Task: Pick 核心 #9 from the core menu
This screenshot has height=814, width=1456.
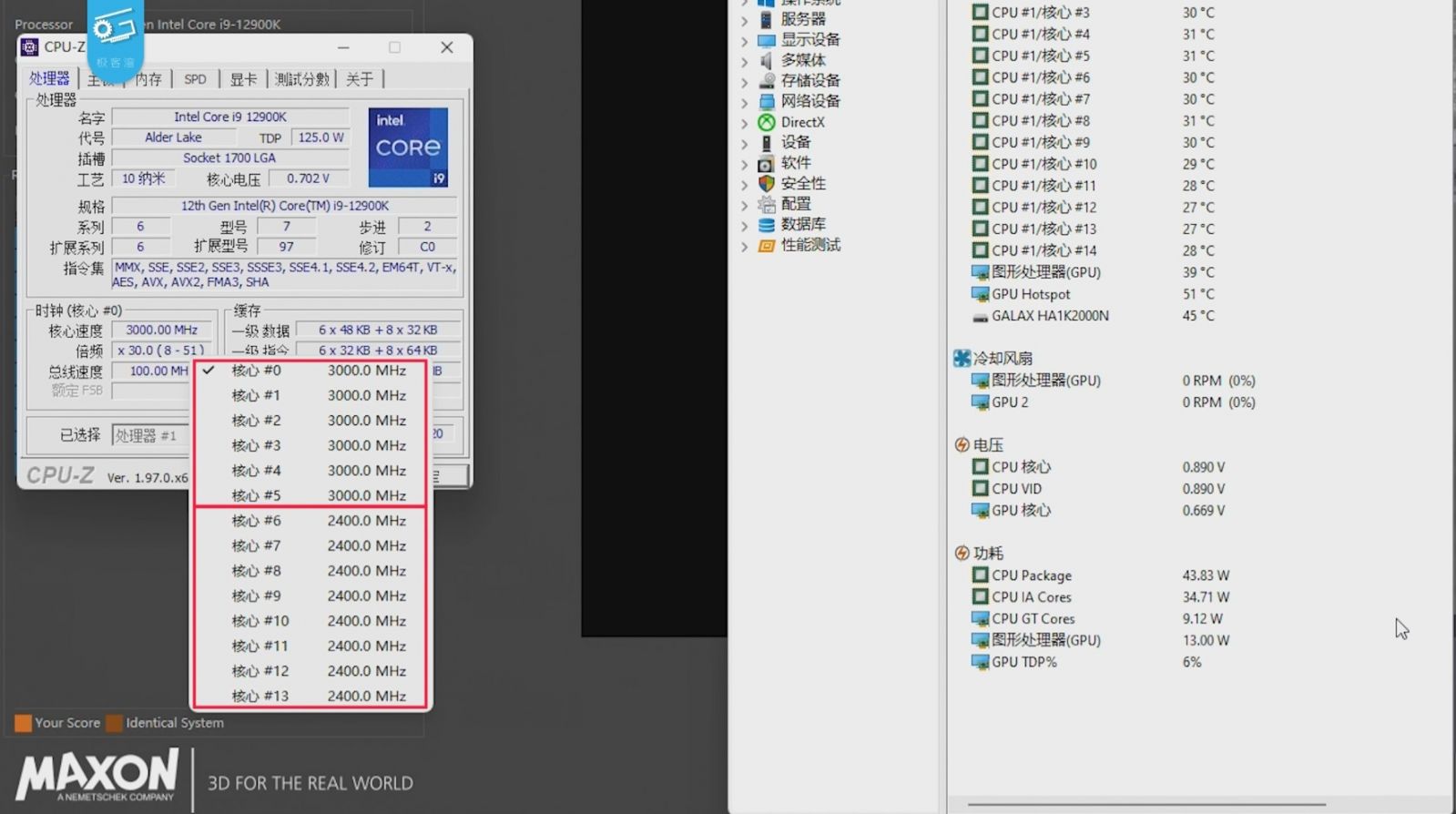Action: (x=310, y=595)
